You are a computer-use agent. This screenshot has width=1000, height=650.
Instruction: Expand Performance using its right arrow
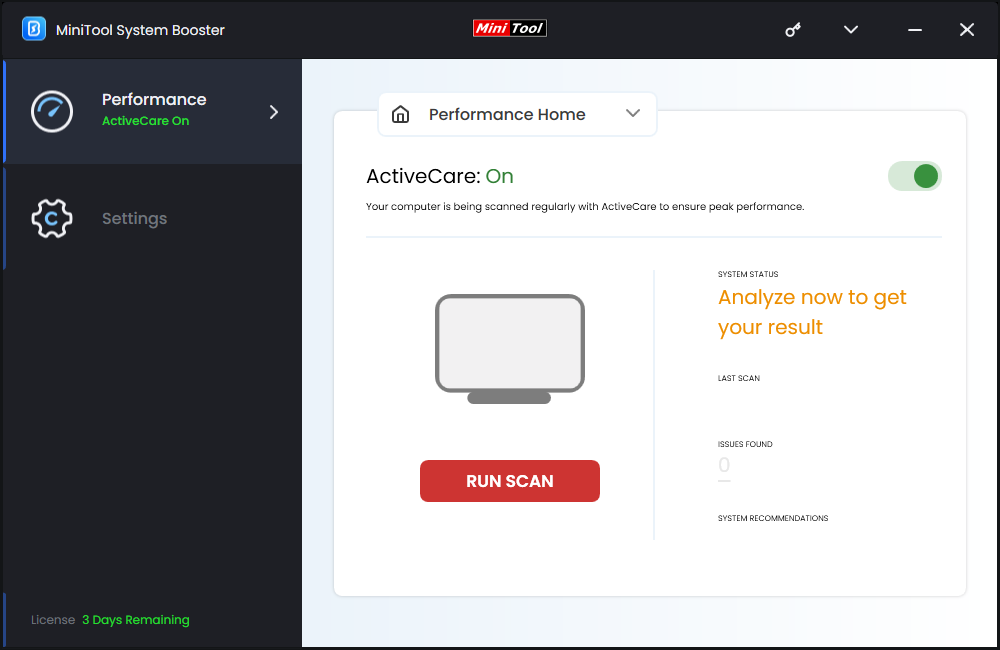(273, 112)
